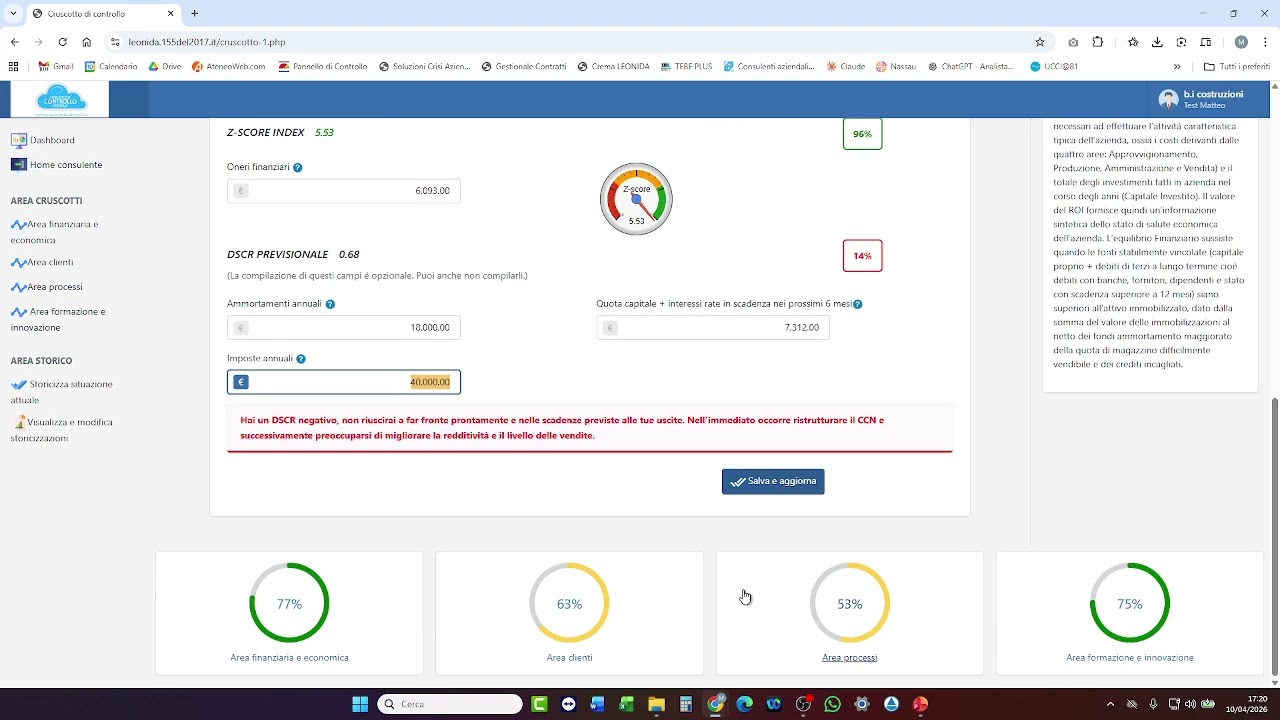
Task: Bookmark this page with star icon
Action: 1040,42
